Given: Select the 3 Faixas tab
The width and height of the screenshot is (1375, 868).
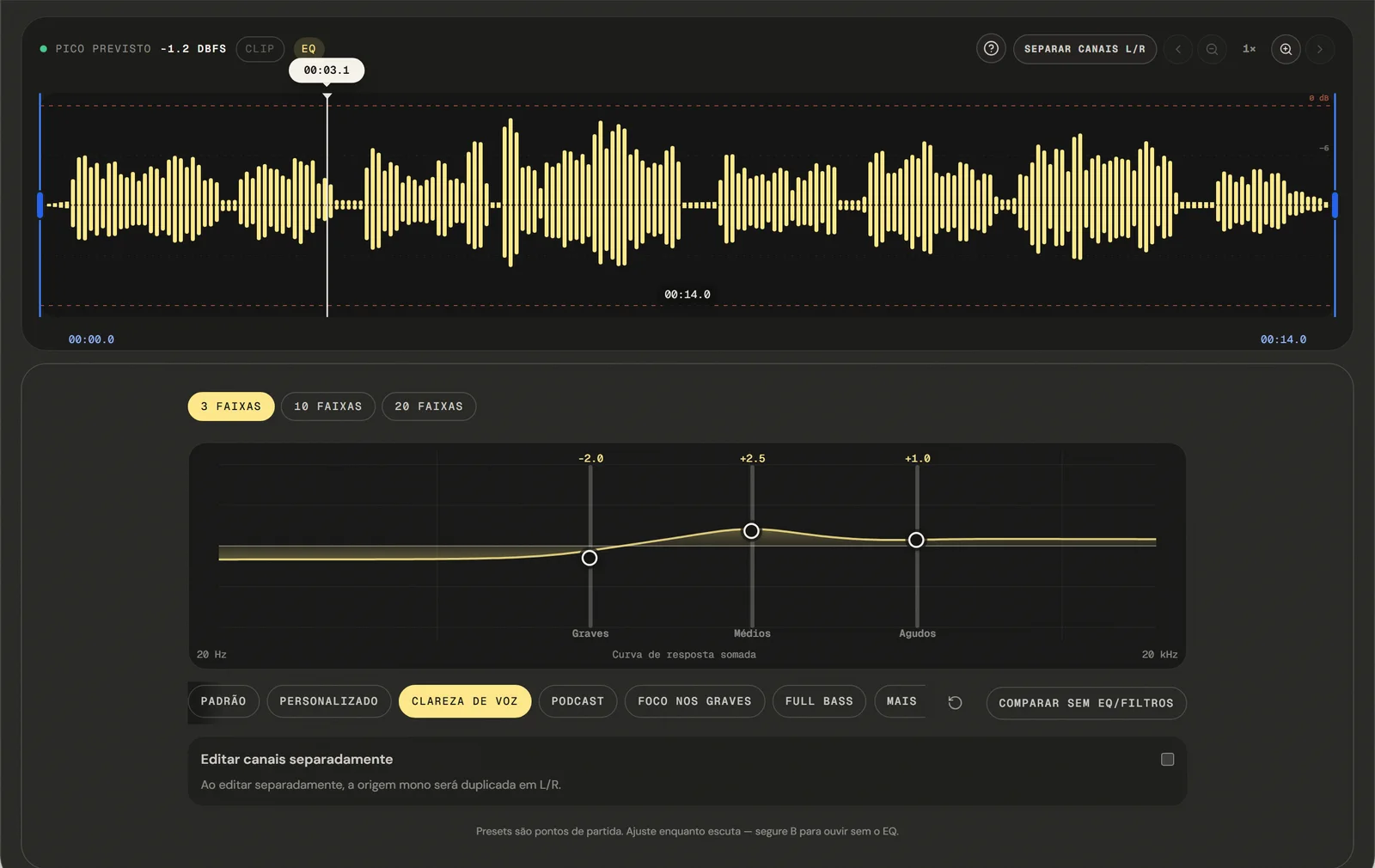Looking at the screenshot, I should point(231,406).
